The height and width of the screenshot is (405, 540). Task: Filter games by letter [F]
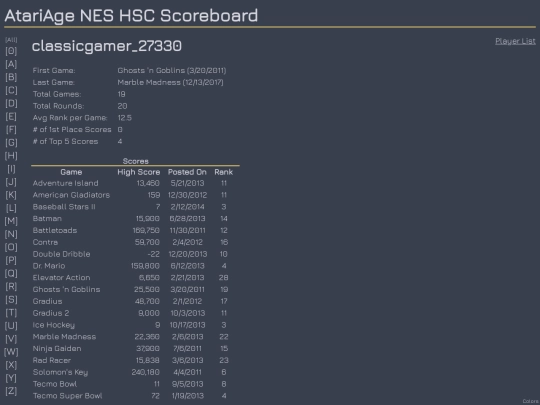tap(11, 129)
